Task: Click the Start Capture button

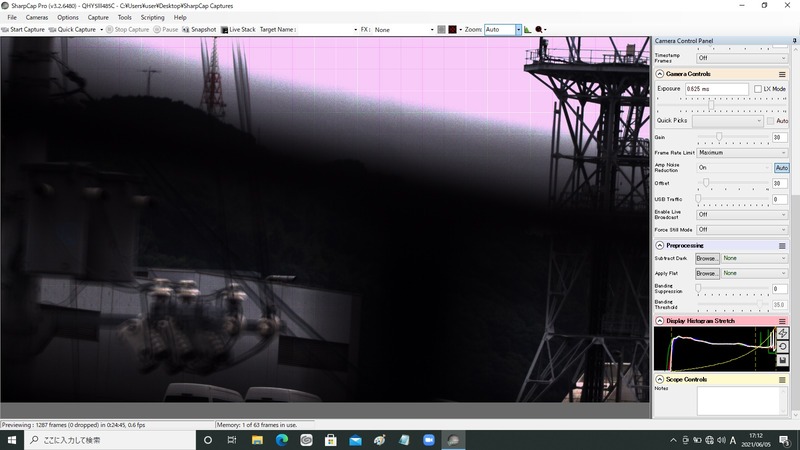Action: [x=23, y=30]
